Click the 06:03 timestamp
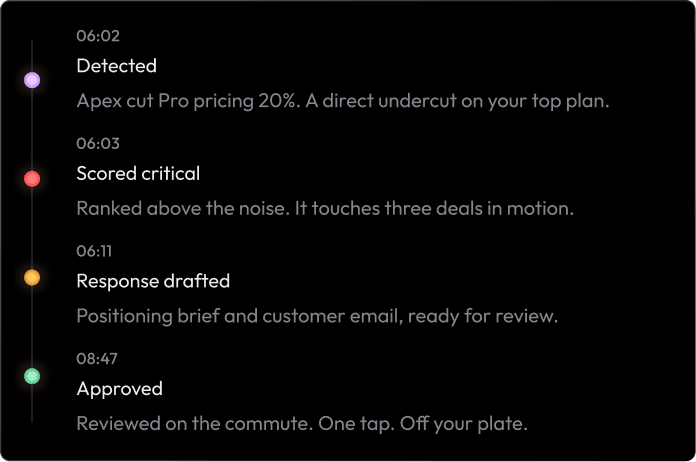 pos(98,143)
